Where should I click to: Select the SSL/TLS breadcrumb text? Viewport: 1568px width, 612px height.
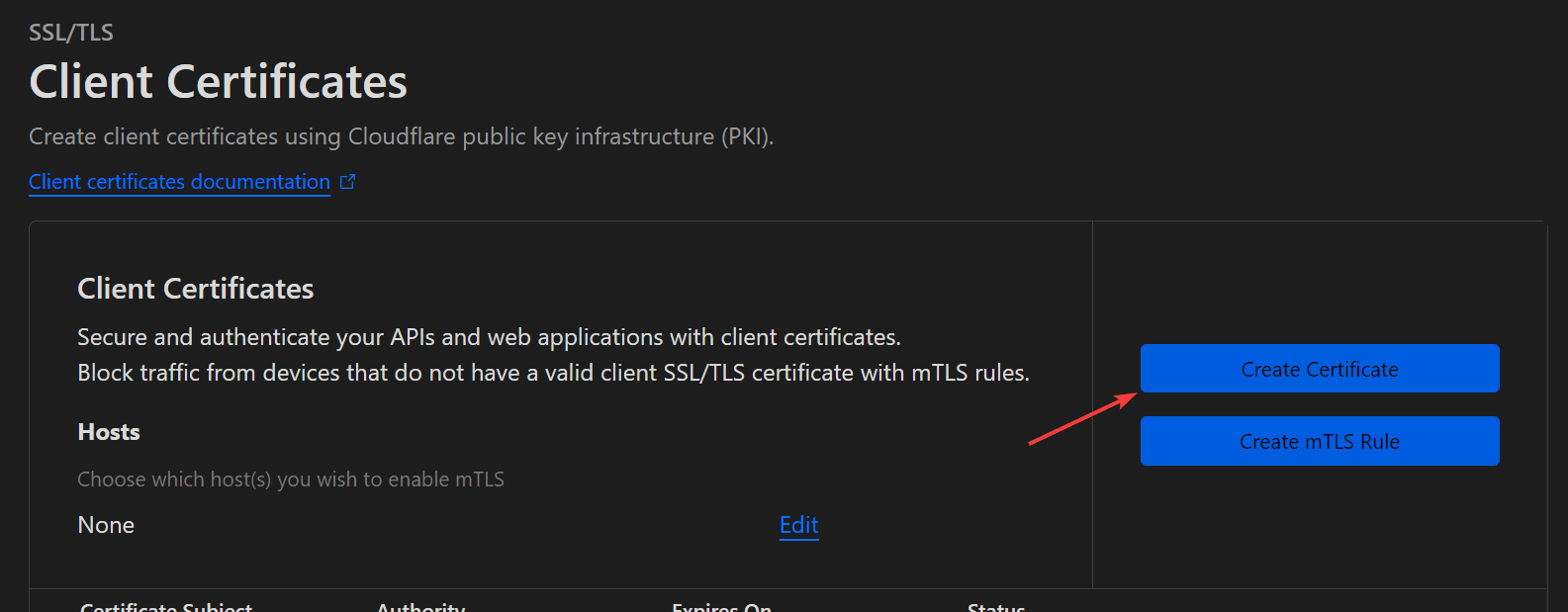tap(71, 33)
